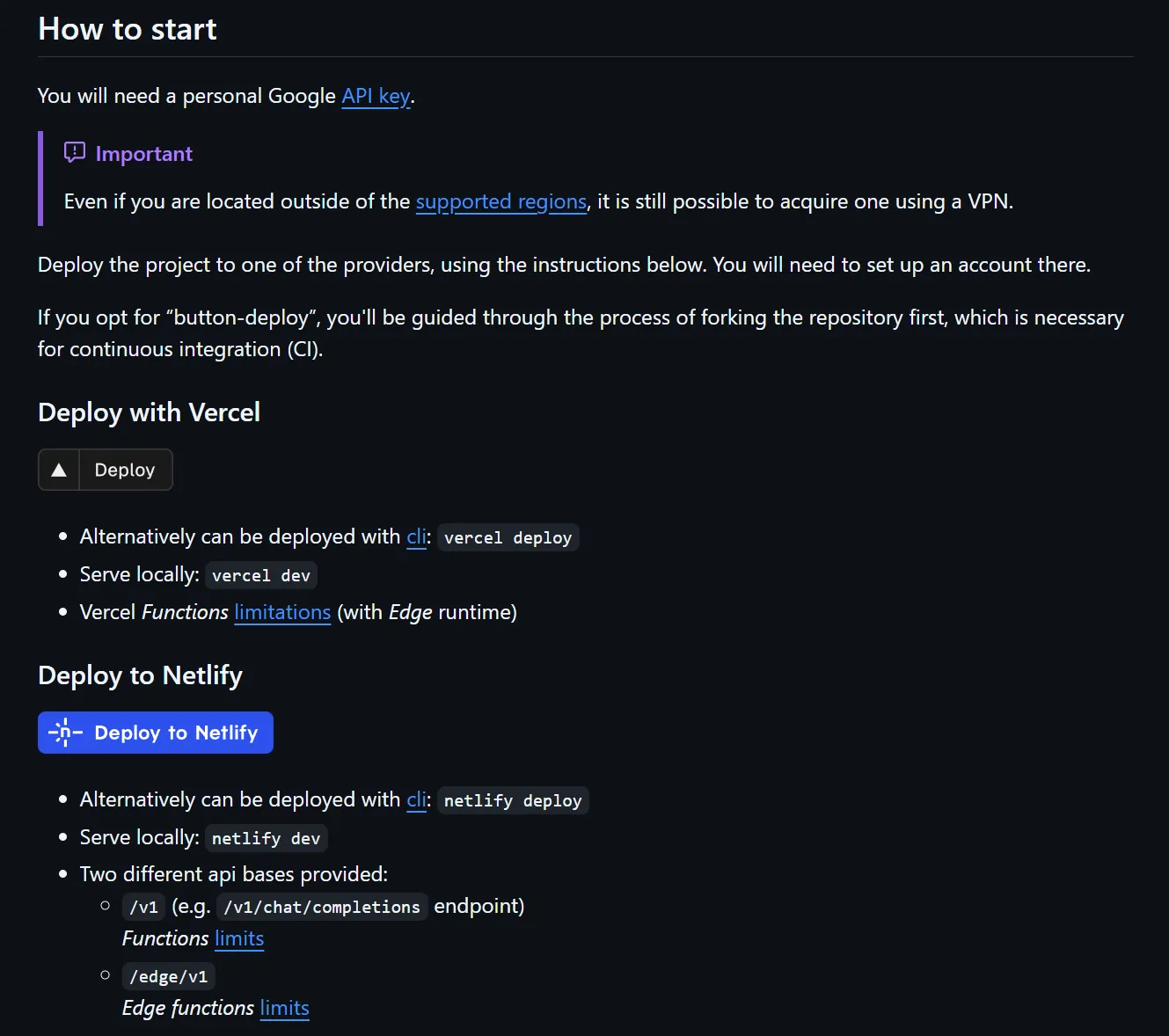
Task: Click the netlify deploy code snippet
Action: click(x=513, y=800)
